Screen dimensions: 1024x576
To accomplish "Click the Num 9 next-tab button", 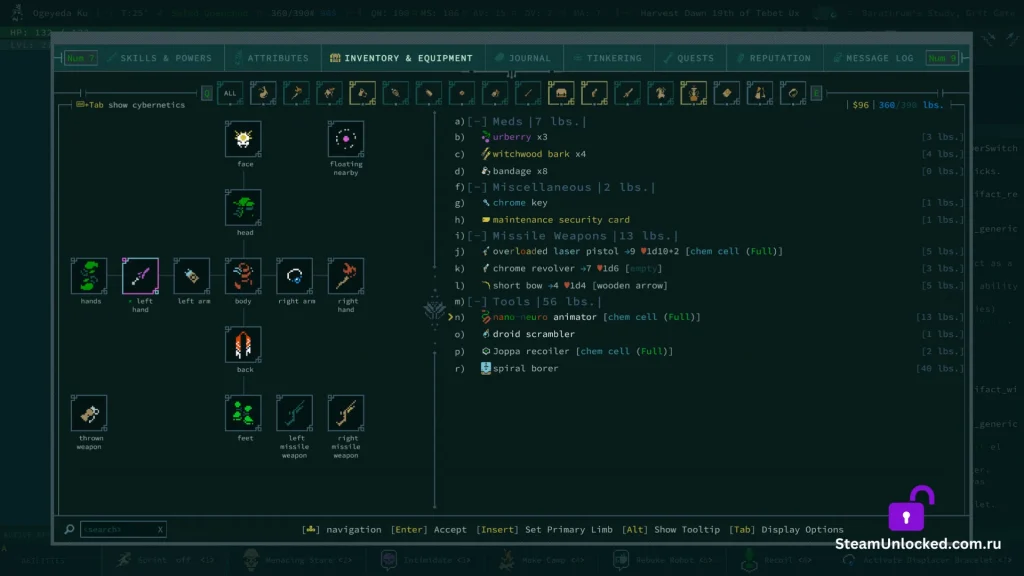I will (x=942, y=58).
